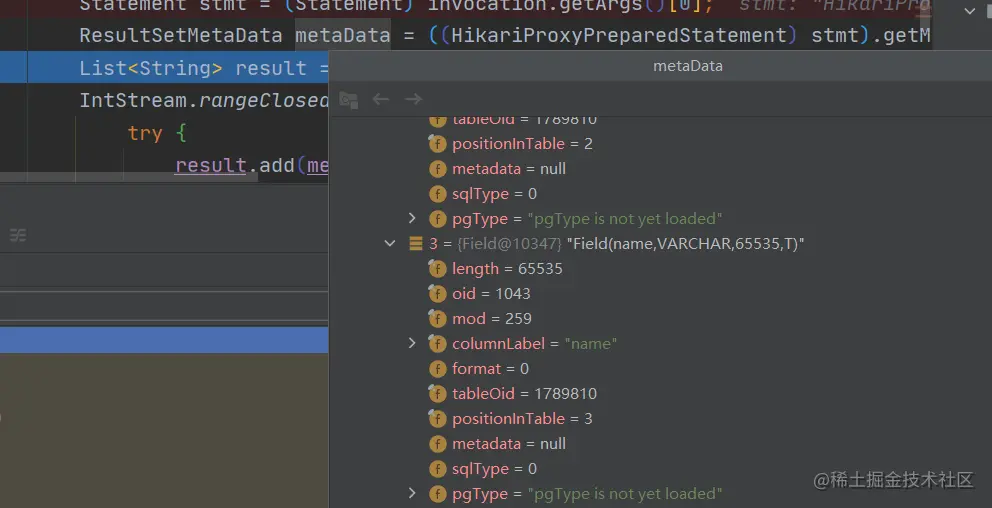Click the field icon of the bottom pgType row

pos(437,494)
